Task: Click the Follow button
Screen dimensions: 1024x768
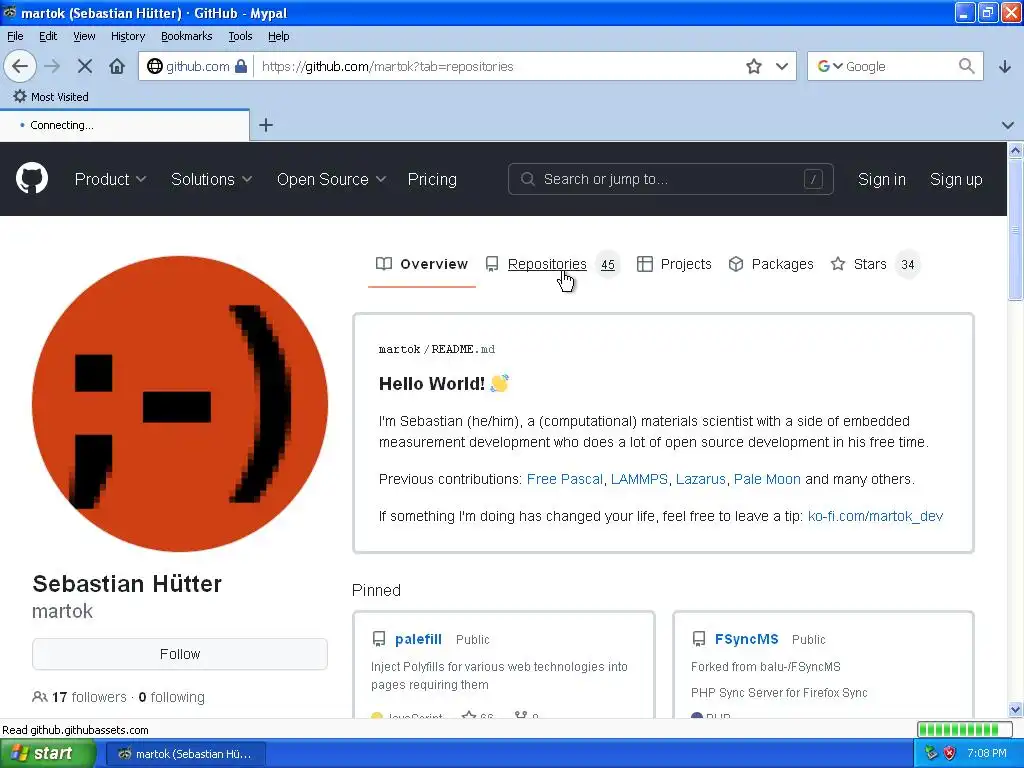Action: (180, 654)
